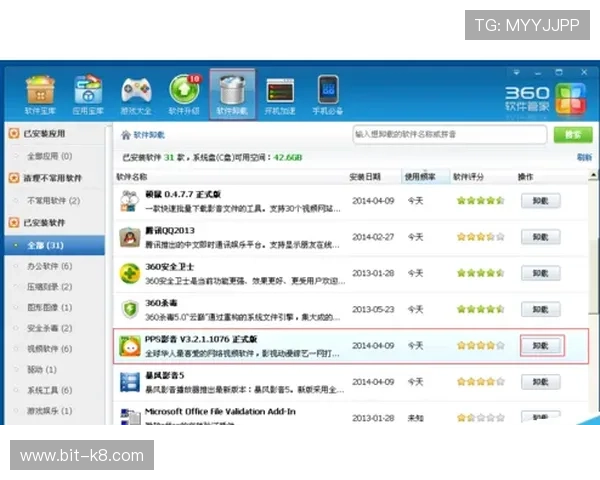Collapse the 已安装软件 sidebar section

14,222
